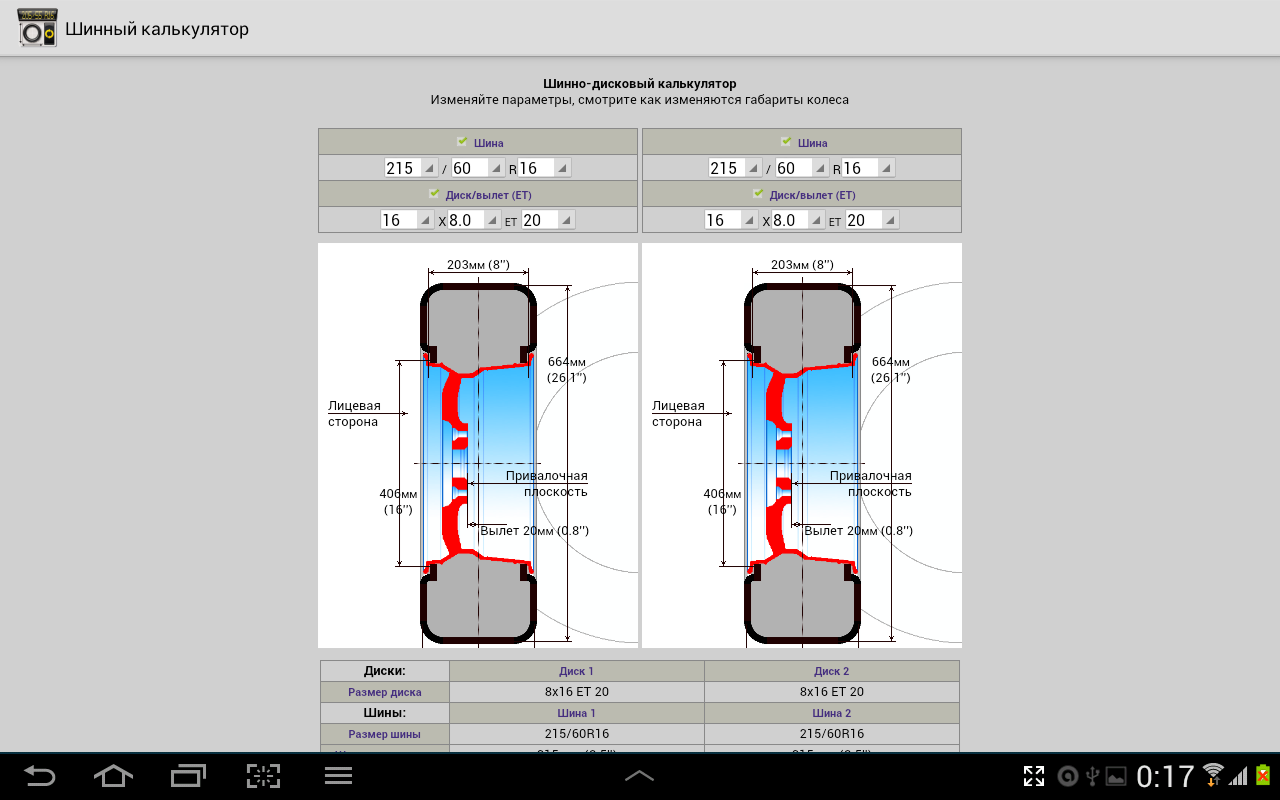Open left tire width 215 dropdown
Screen dimensions: 1280x800
coord(411,168)
